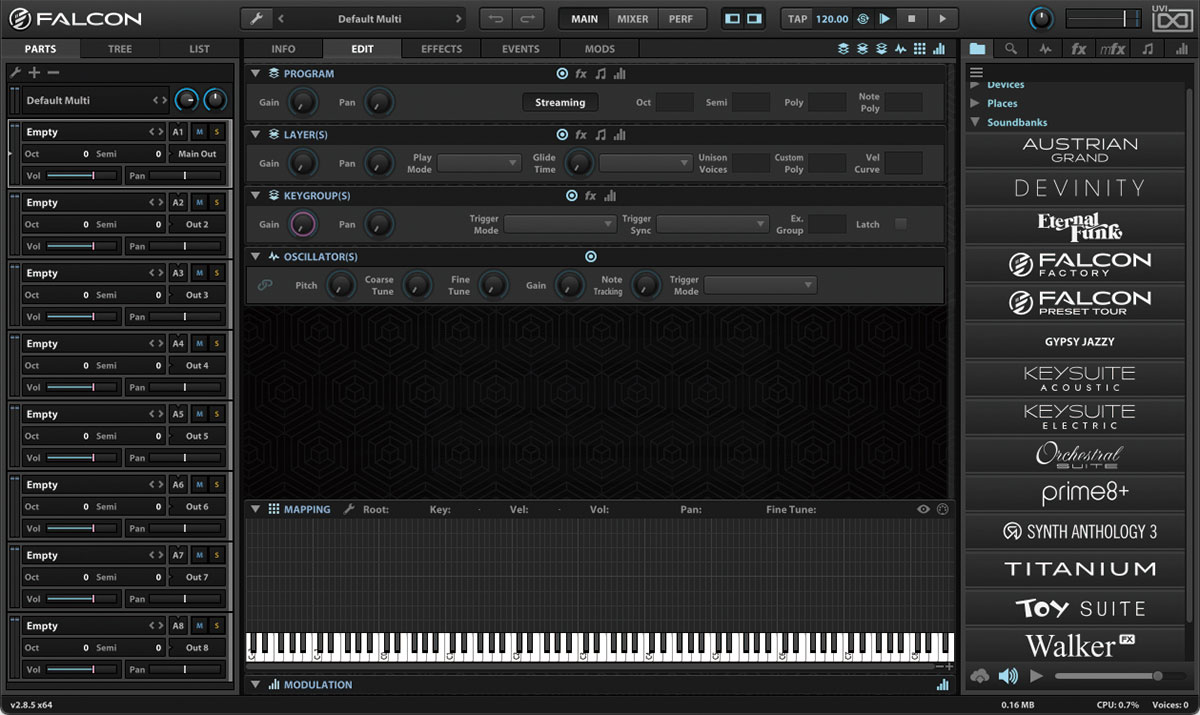This screenshot has width=1200, height=715.
Task: Solo part A5
Action: 217,414
